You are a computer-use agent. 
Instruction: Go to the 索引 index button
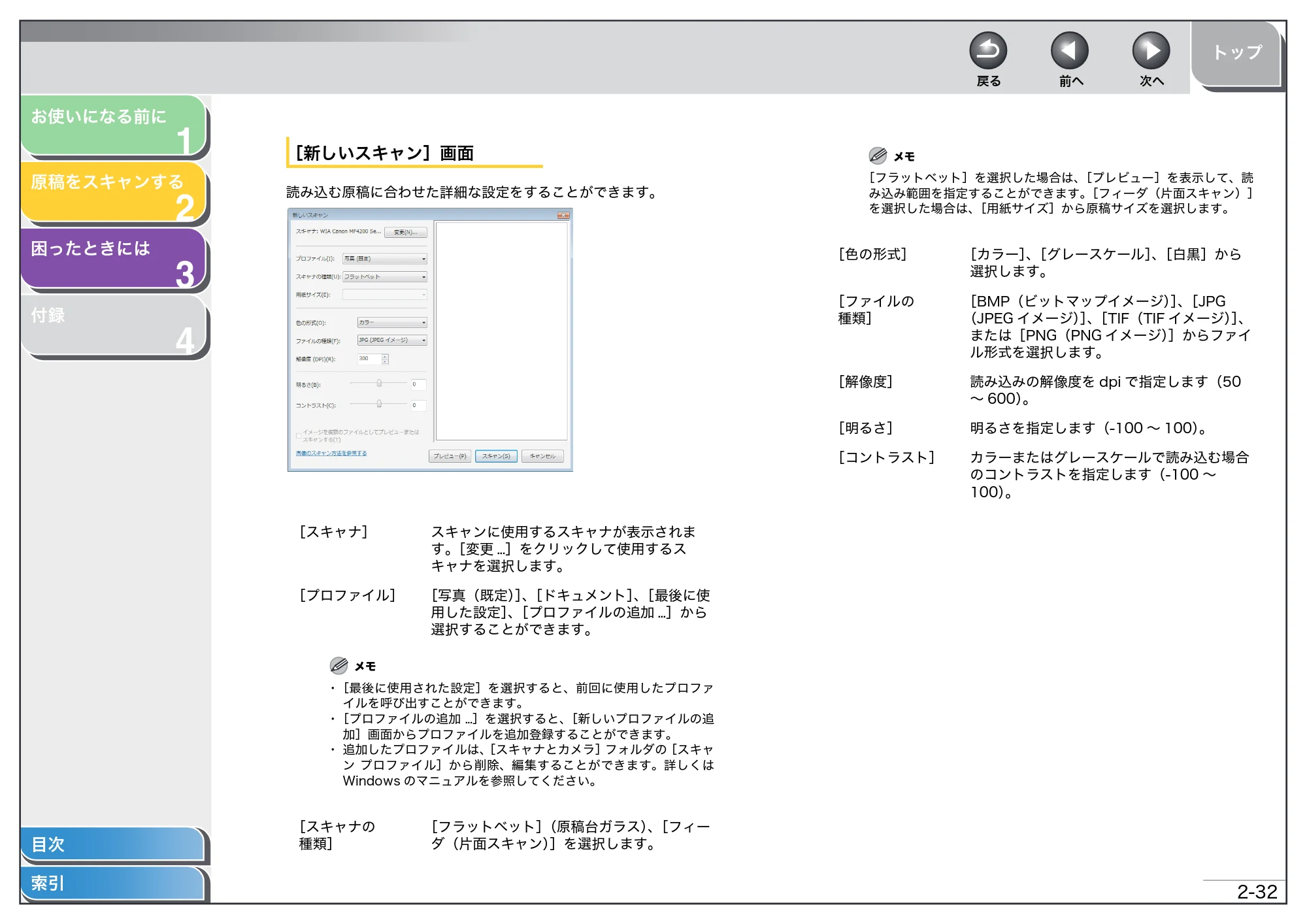click(112, 883)
